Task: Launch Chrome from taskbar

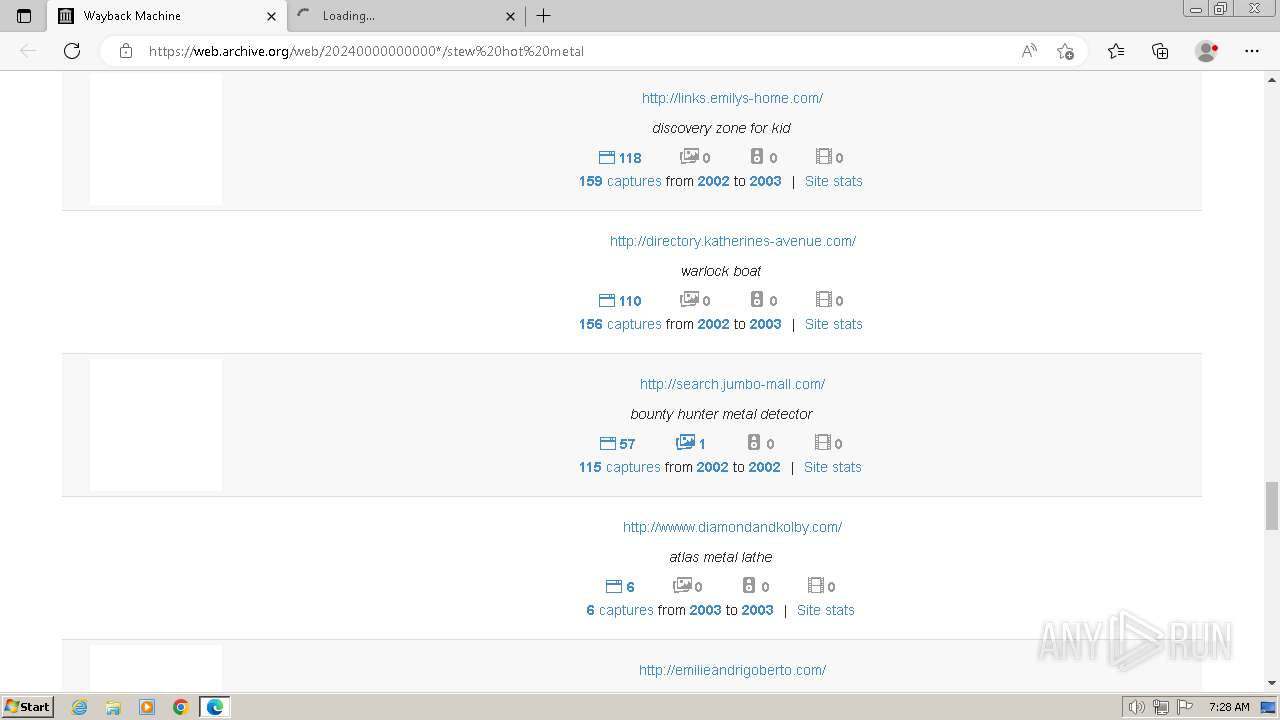Action: pyautogui.click(x=181, y=707)
